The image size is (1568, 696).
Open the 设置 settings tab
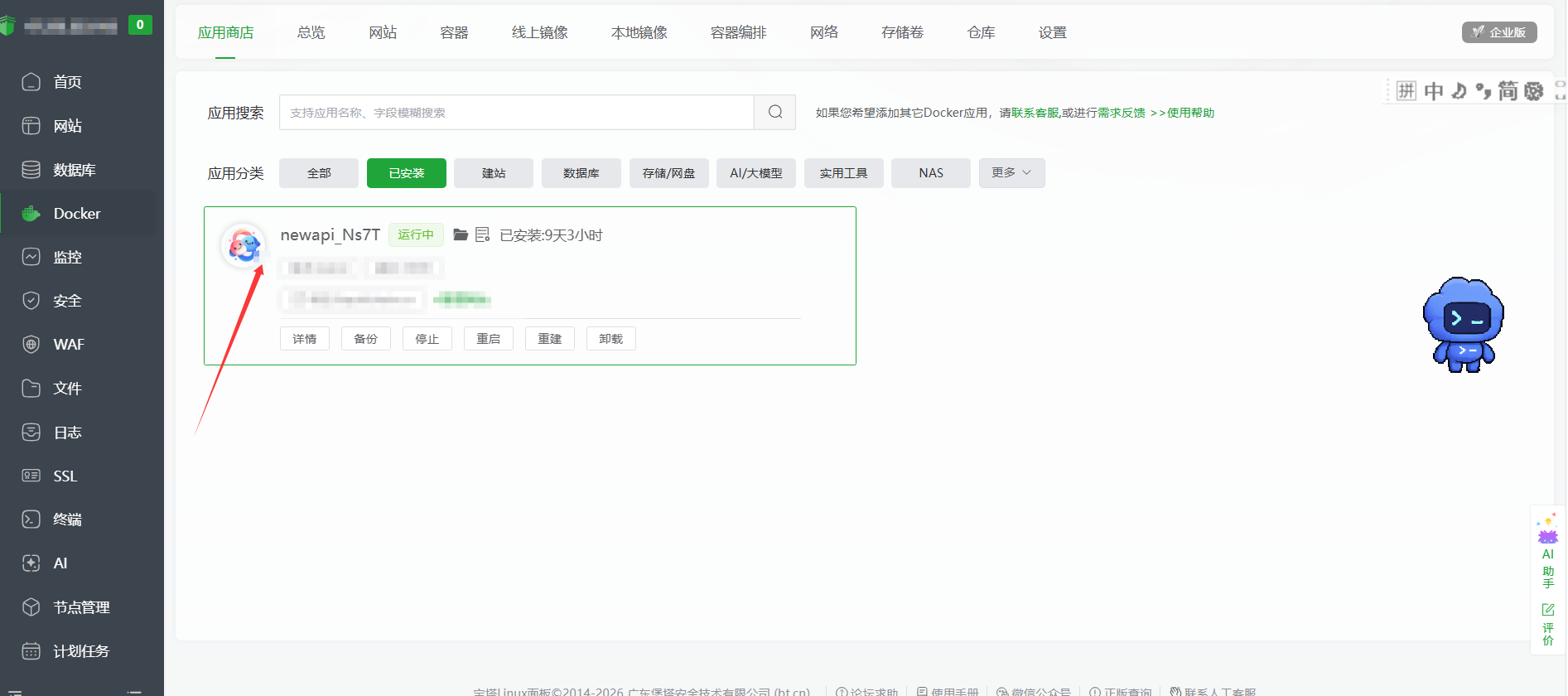1053,32
